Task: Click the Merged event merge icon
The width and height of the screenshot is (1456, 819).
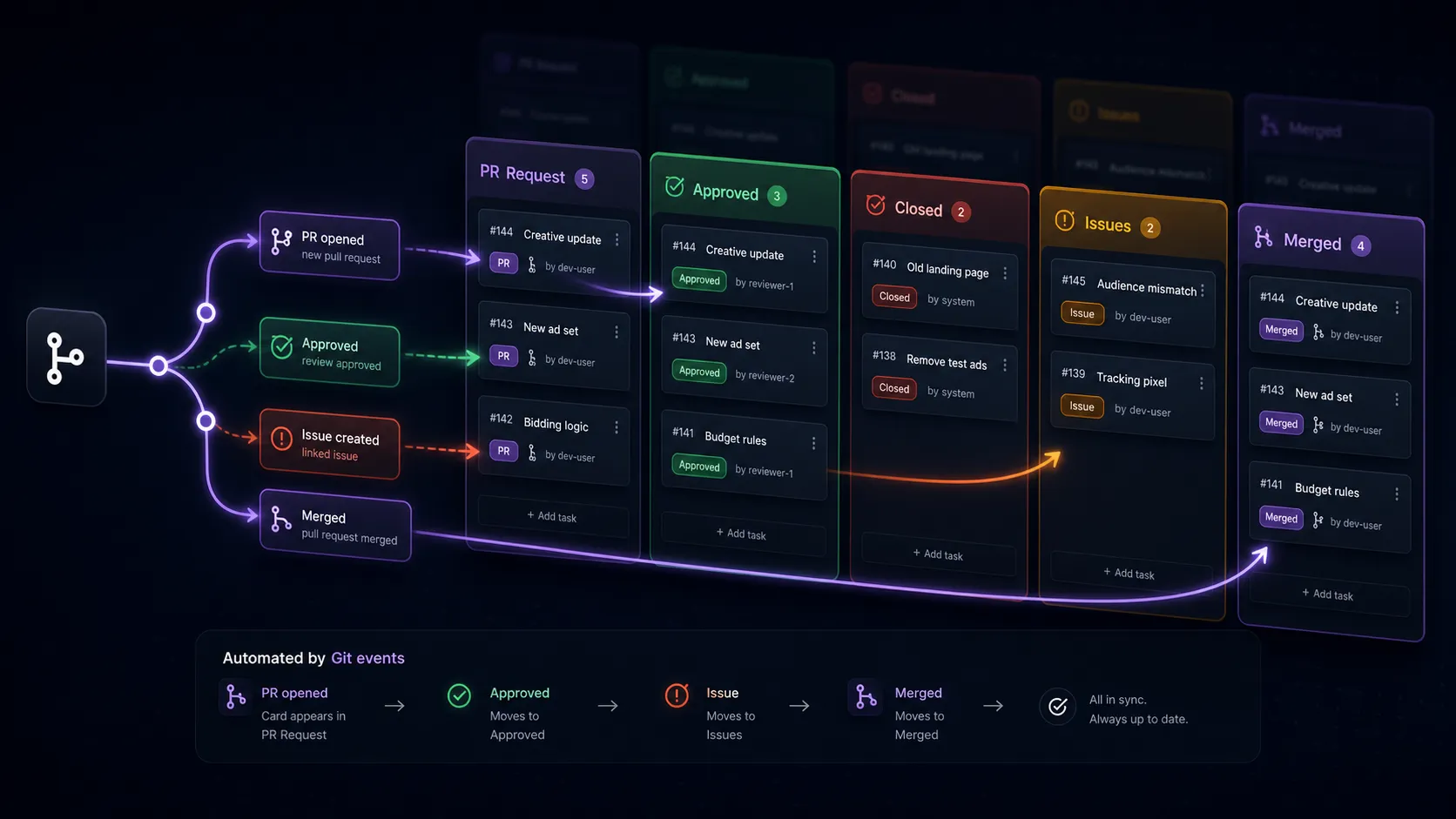Action: click(280, 519)
